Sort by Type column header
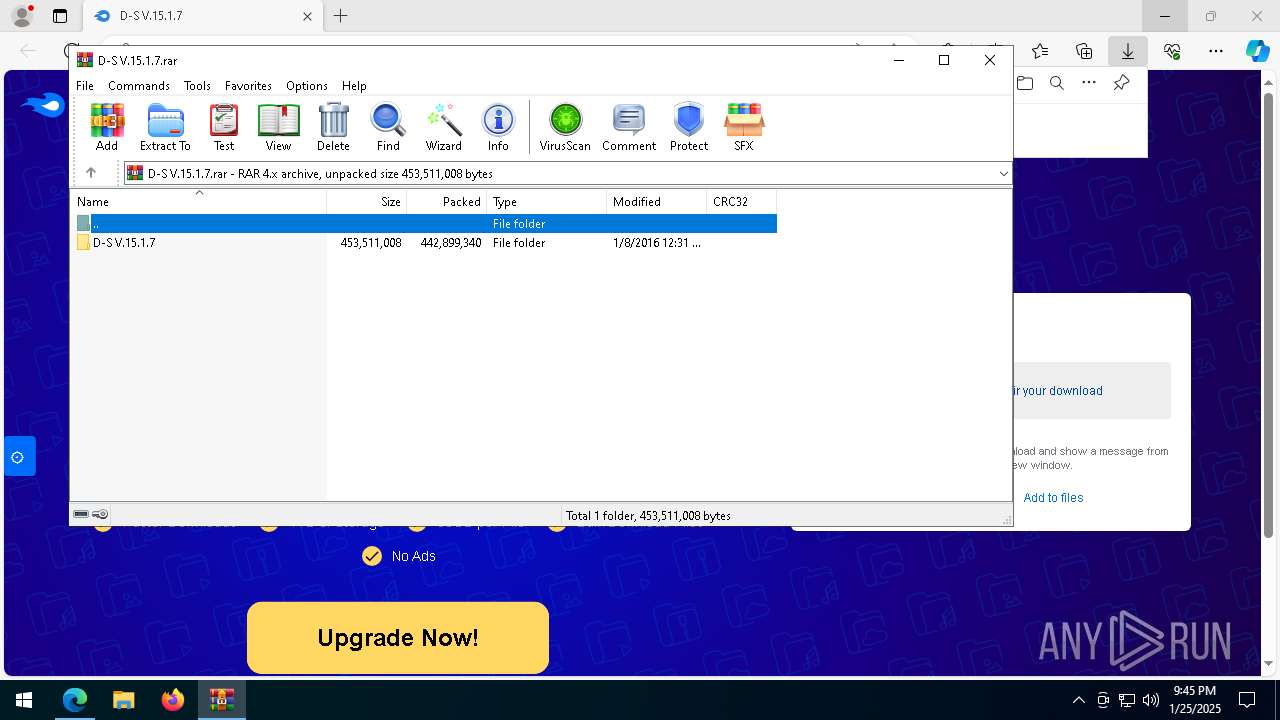 (546, 202)
